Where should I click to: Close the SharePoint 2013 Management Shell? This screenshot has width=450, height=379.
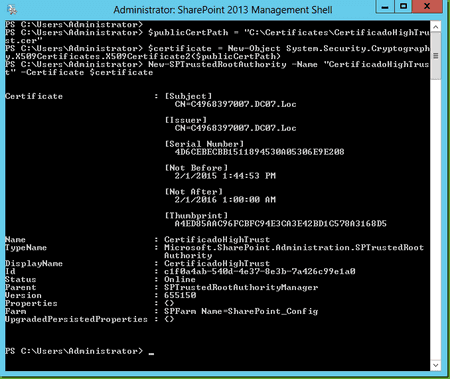427,7
